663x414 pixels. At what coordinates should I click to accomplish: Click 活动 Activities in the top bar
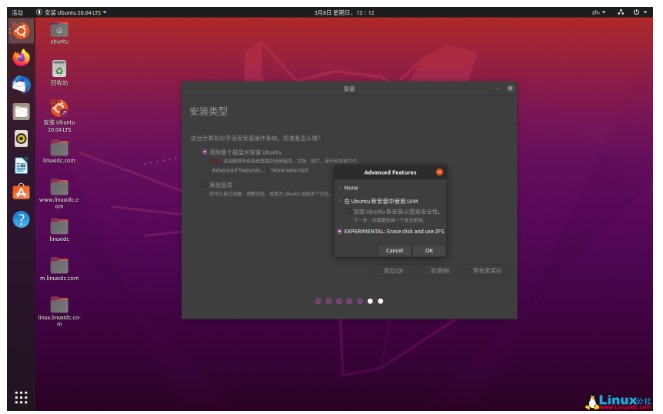point(17,12)
